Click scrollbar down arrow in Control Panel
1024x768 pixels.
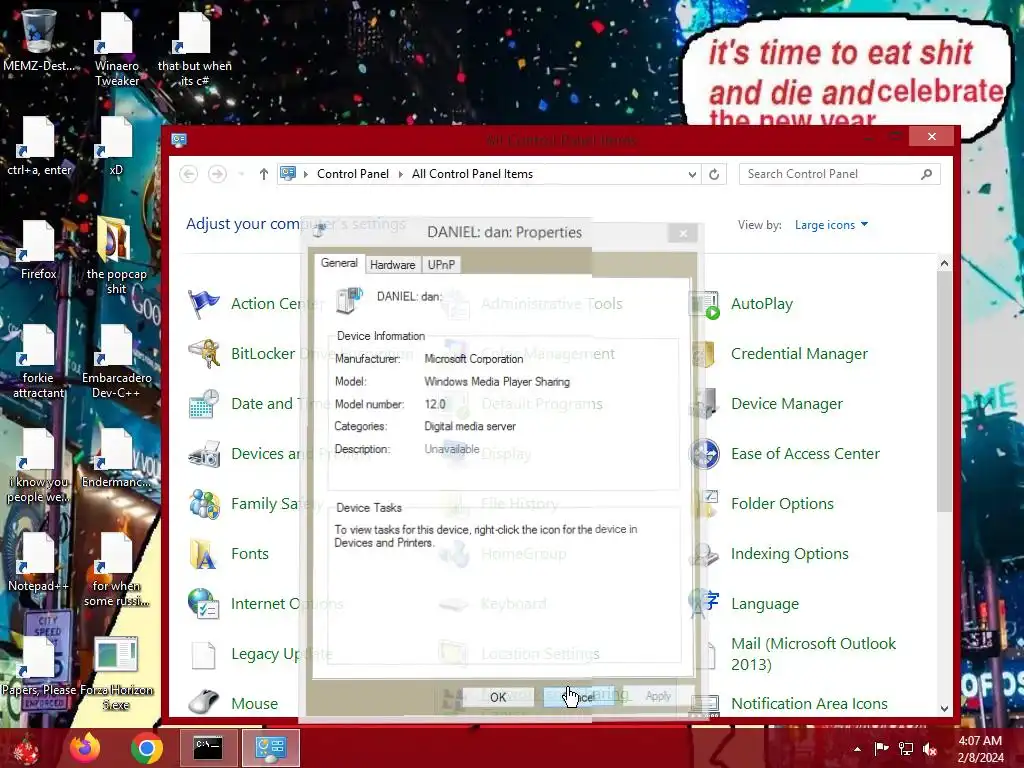944,708
